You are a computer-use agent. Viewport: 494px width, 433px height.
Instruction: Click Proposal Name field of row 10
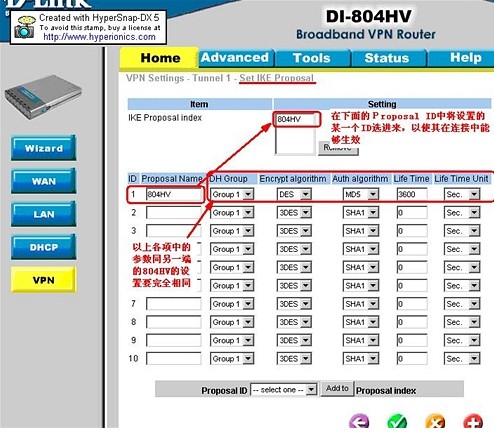click(x=174, y=359)
